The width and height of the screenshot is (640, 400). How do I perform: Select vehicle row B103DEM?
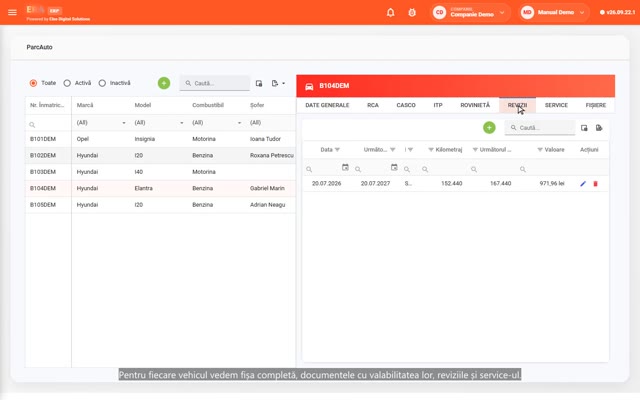(x=160, y=172)
